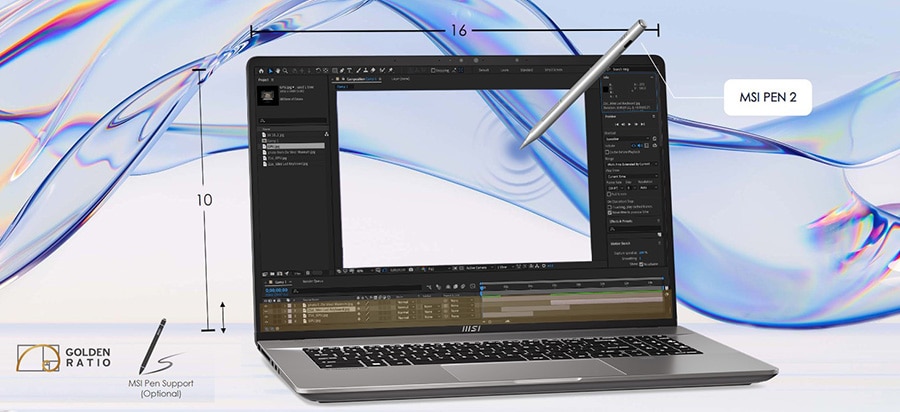Switch to the Learn workspace

(x=505, y=70)
